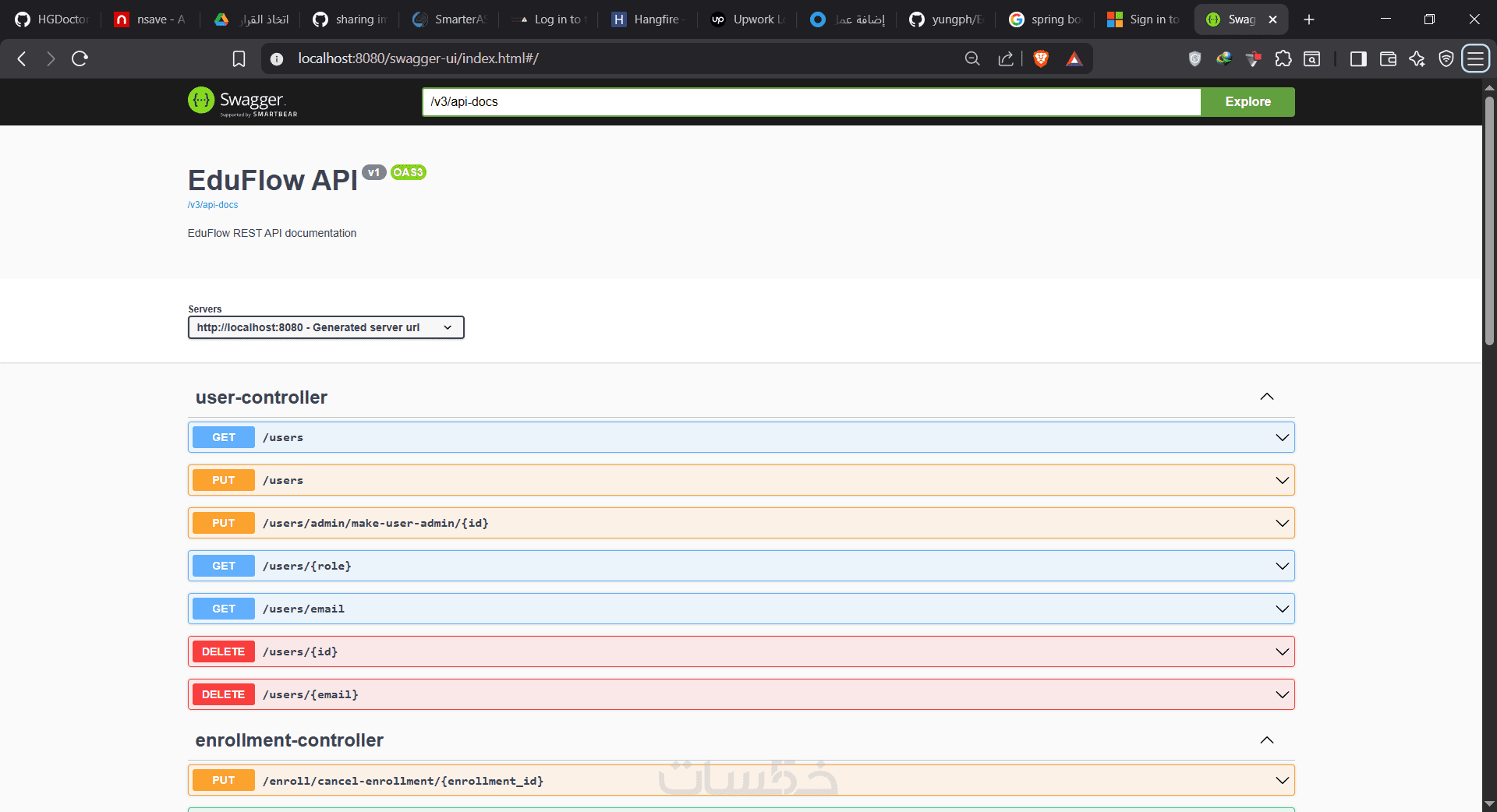1497x812 pixels.
Task: Click the enrollment-controller heading text
Action: coord(289,740)
